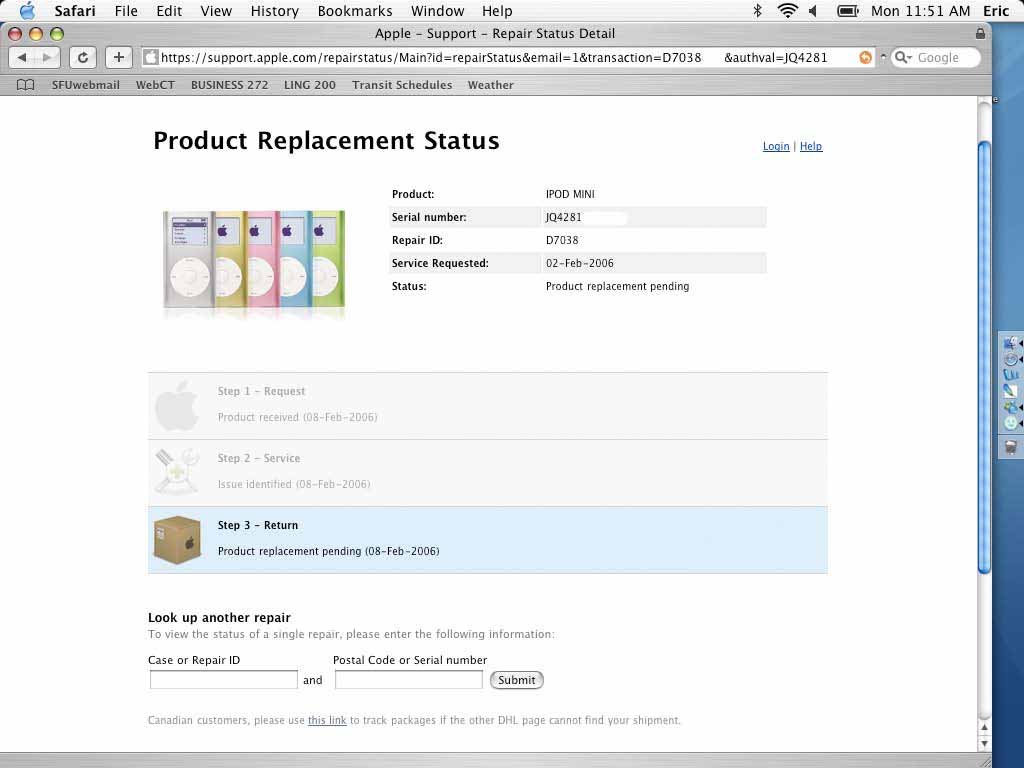Open the volume control in menu bar

coord(814,10)
